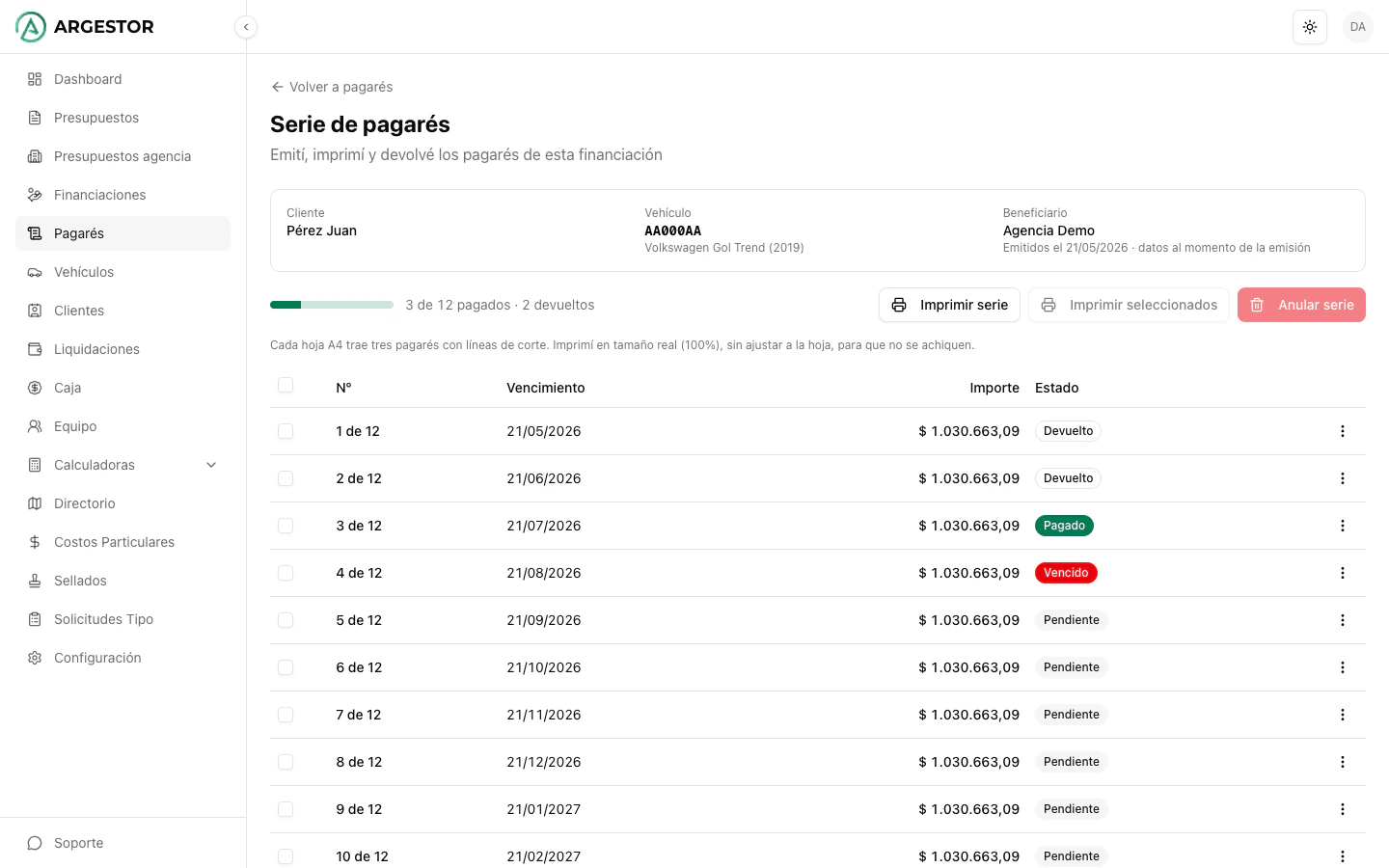Toggle the light/dark theme sun icon
Image resolution: width=1389 pixels, height=868 pixels.
[x=1310, y=27]
